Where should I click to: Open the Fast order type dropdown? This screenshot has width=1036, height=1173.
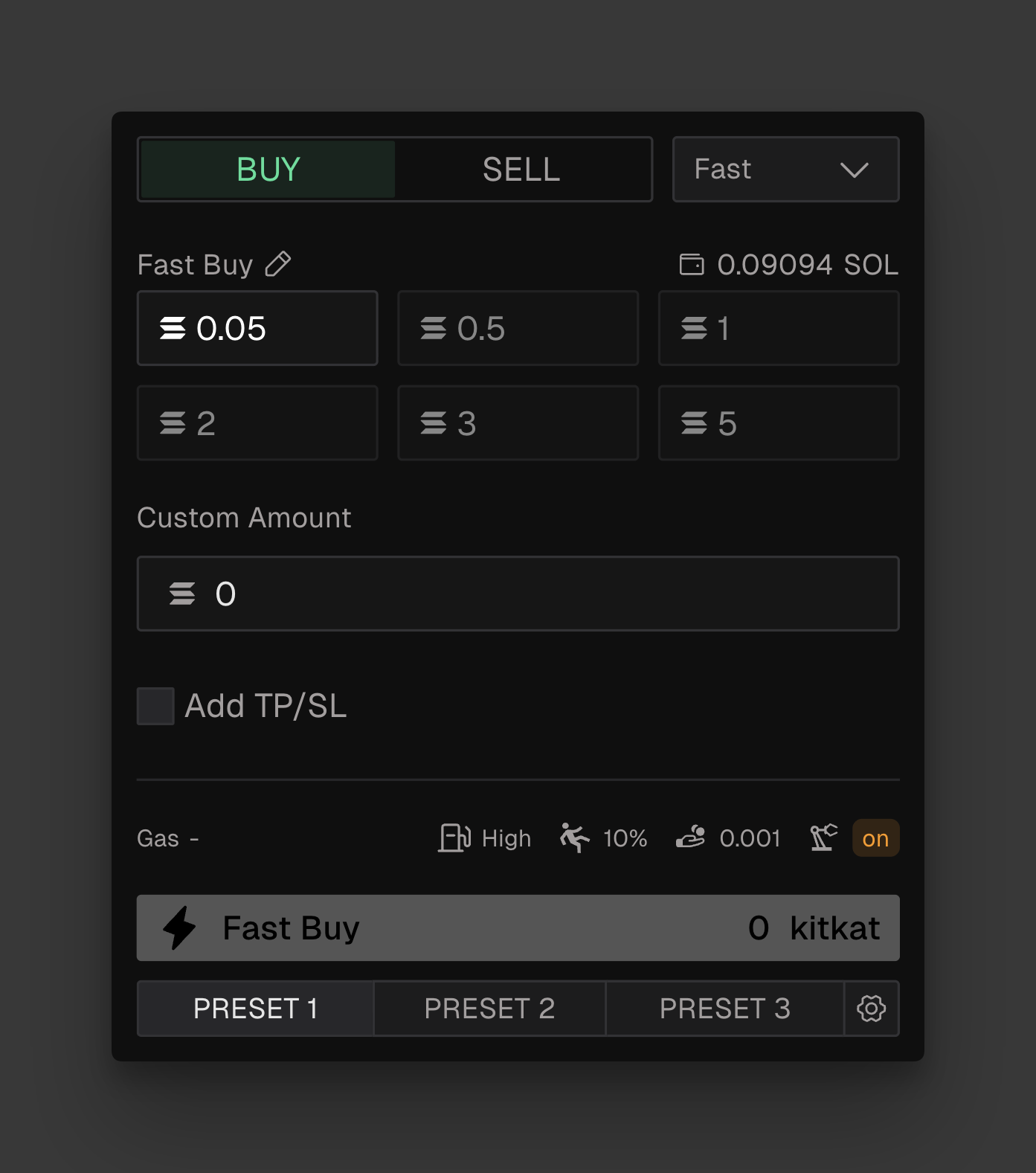(x=785, y=170)
